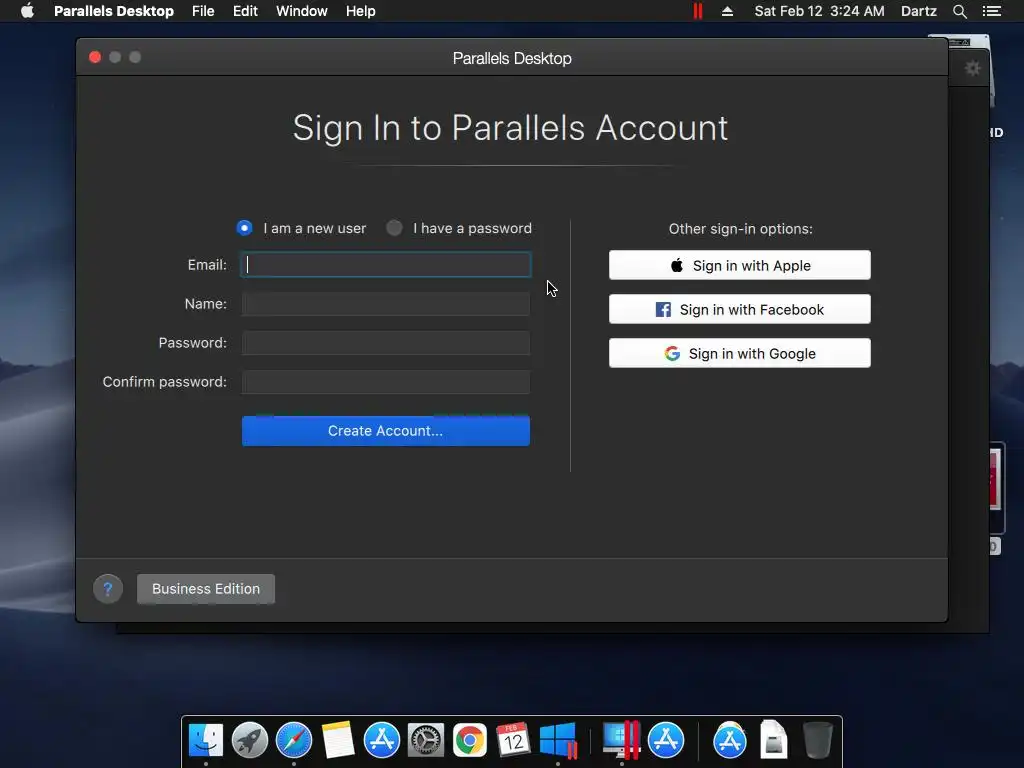This screenshot has height=768, width=1024.
Task: Open Launchpad from the dock
Action: click(x=249, y=740)
